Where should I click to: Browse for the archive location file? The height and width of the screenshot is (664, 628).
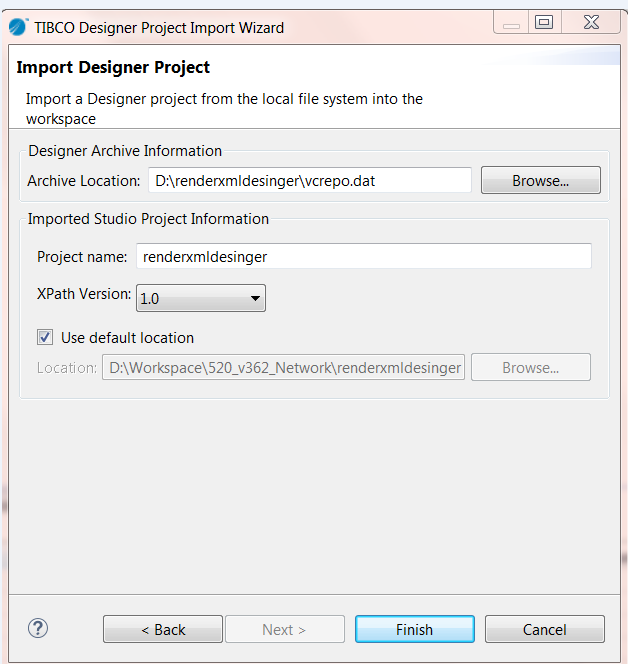pos(540,181)
